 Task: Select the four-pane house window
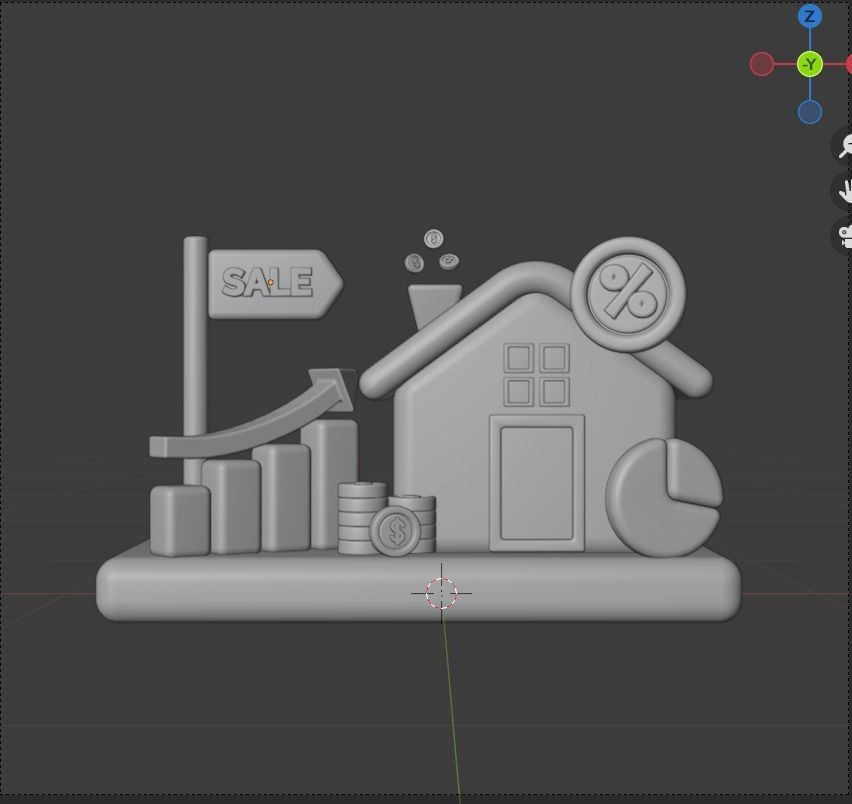[x=536, y=374]
